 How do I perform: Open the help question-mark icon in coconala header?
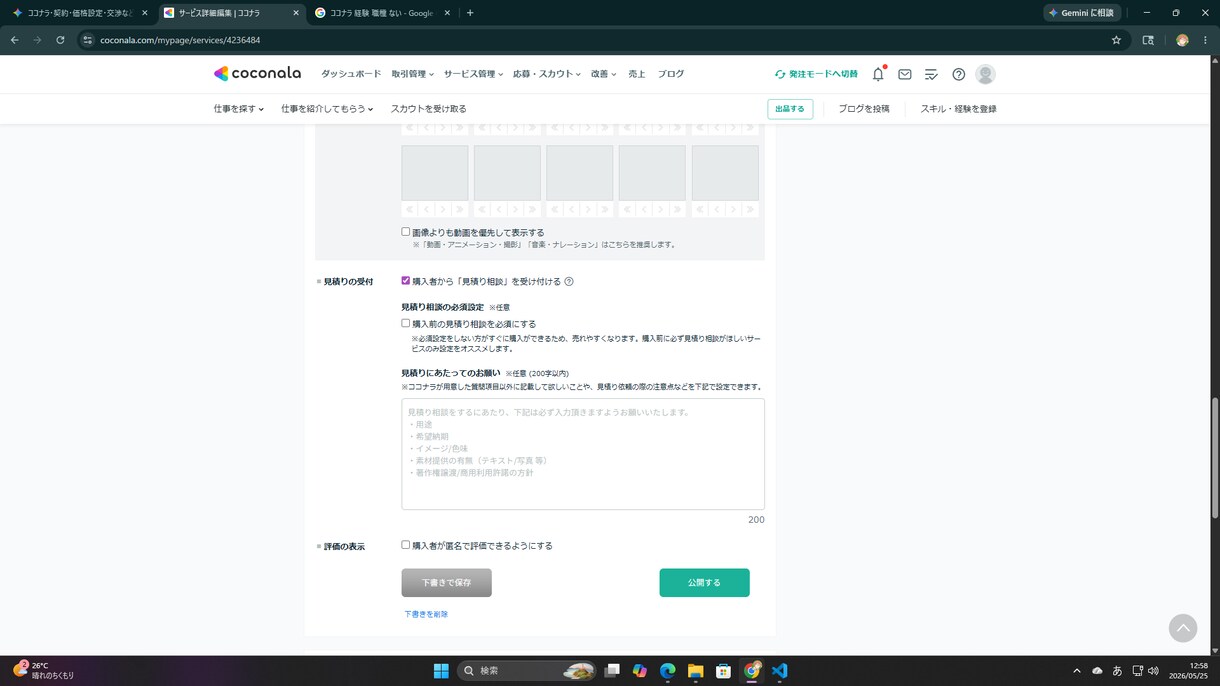958,74
